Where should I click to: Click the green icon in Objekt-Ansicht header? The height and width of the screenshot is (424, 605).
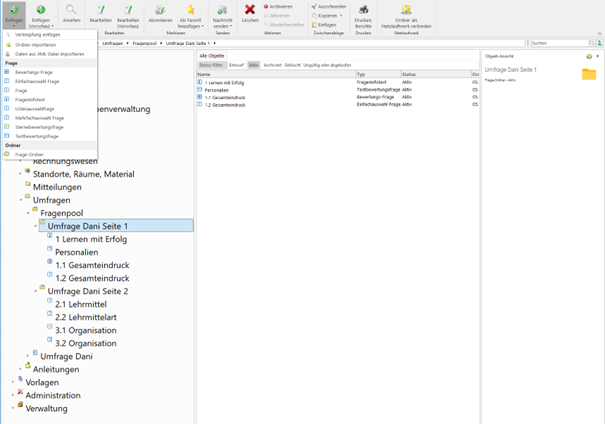coord(589,56)
